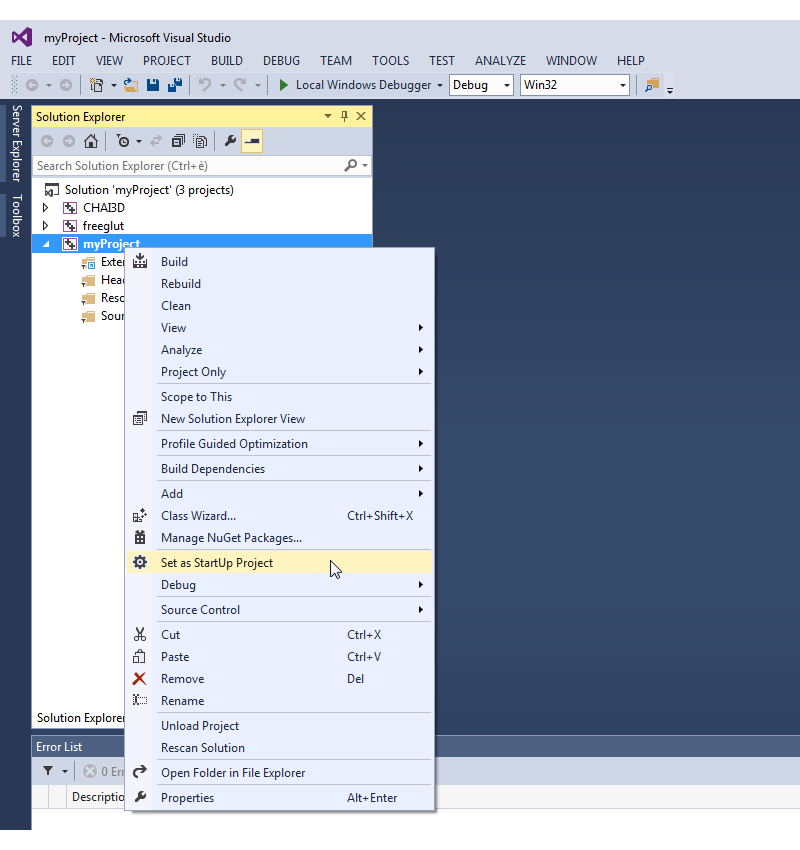800x850 pixels.
Task: Click the Navigate Forward toolbar arrow
Action: (x=66, y=85)
